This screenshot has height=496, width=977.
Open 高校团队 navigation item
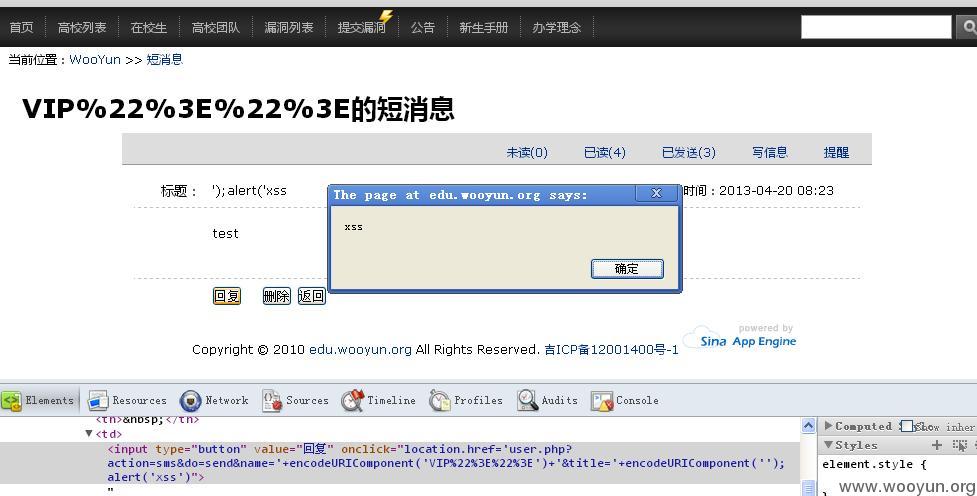[x=216, y=27]
